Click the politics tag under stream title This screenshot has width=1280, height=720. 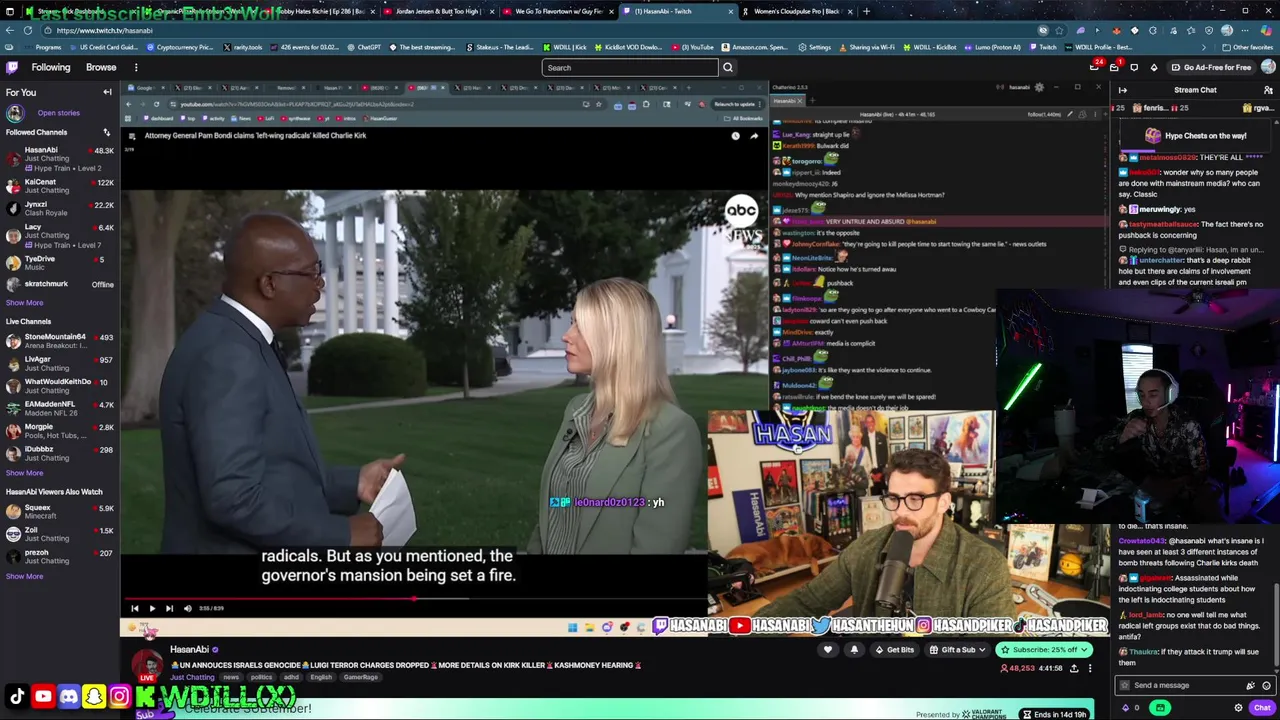261,677
